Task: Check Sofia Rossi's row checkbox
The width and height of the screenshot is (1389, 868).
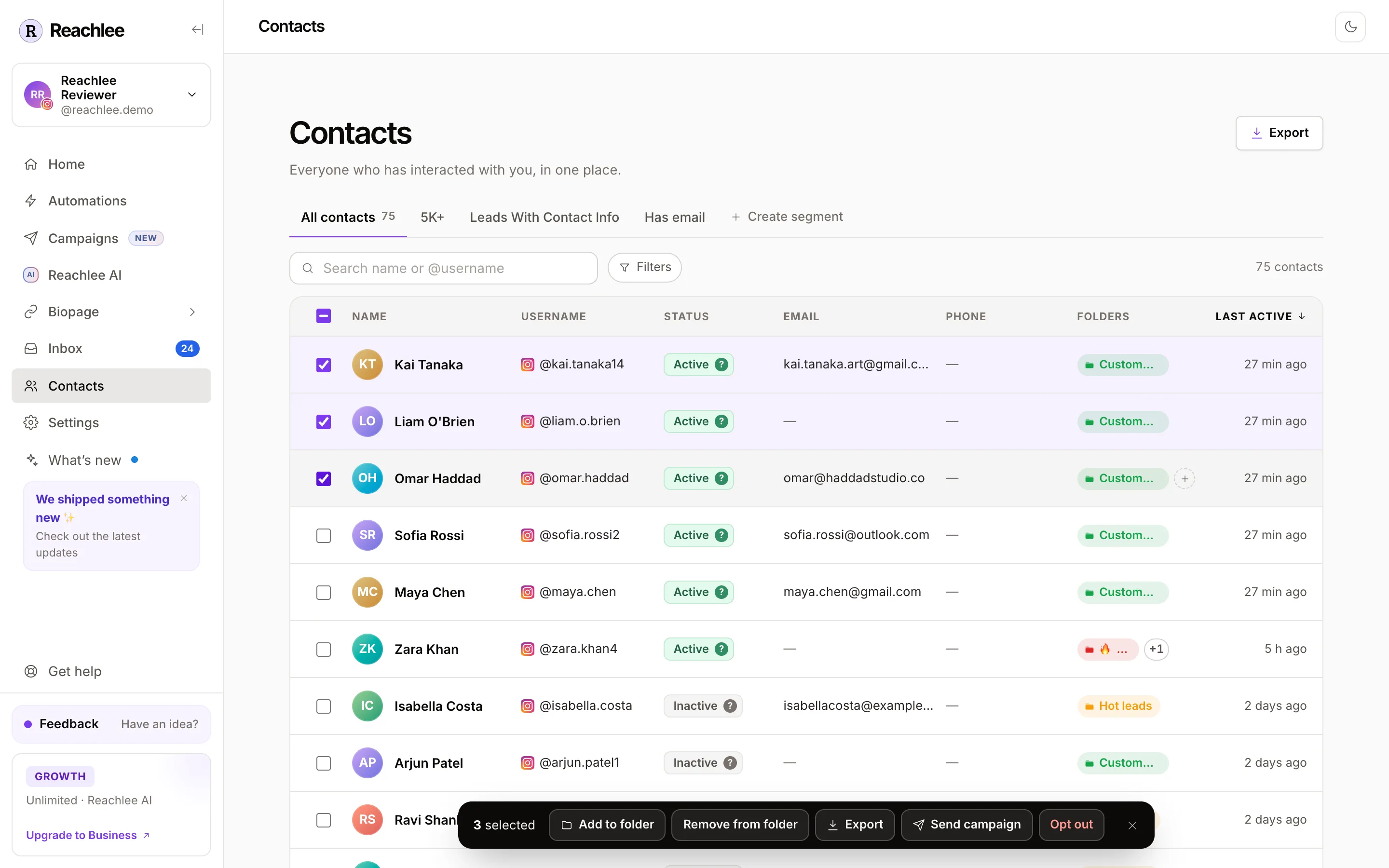Action: tap(324, 535)
